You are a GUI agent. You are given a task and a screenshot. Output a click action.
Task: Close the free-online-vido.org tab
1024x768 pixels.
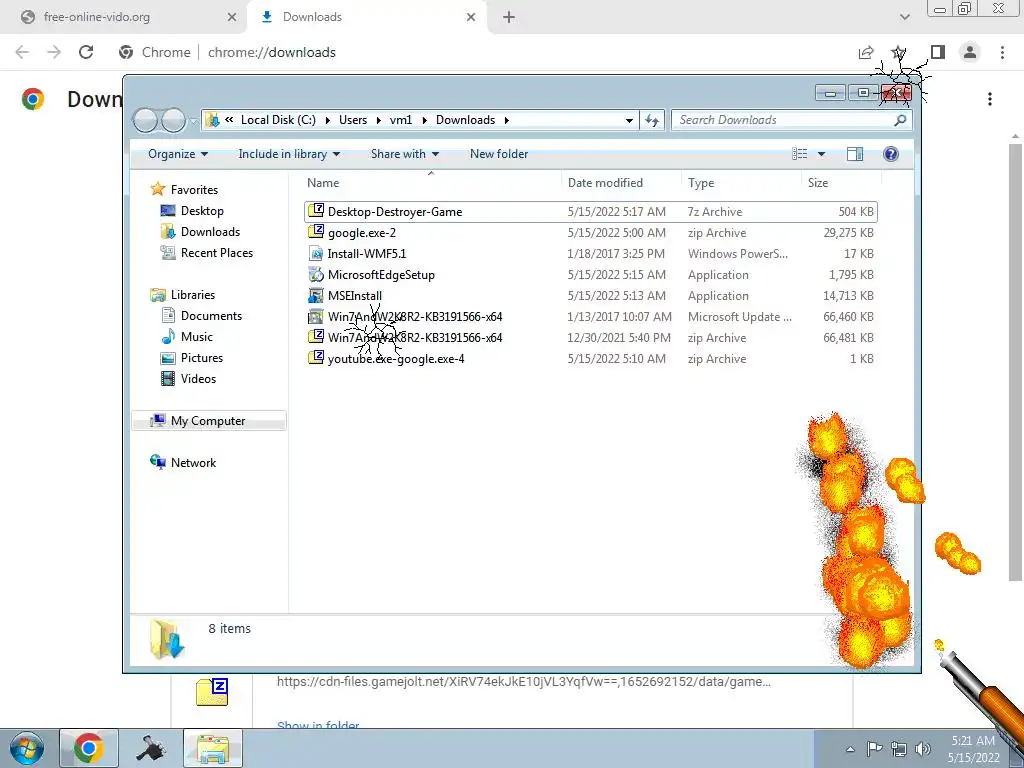pos(232,17)
